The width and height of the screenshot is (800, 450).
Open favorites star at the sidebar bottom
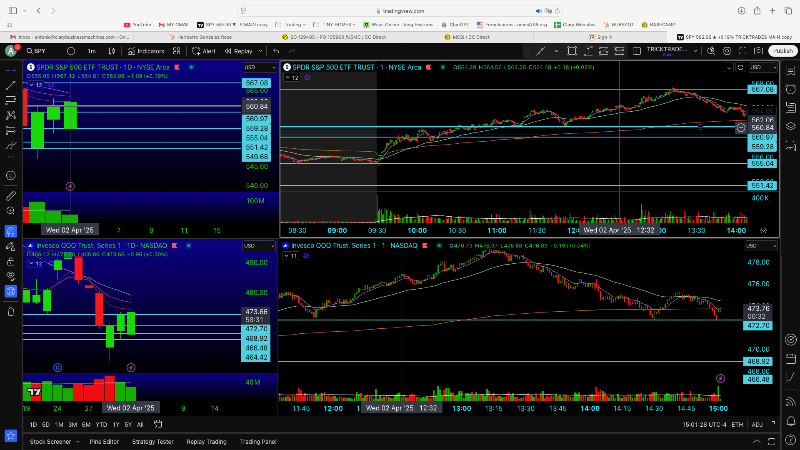tap(11, 436)
